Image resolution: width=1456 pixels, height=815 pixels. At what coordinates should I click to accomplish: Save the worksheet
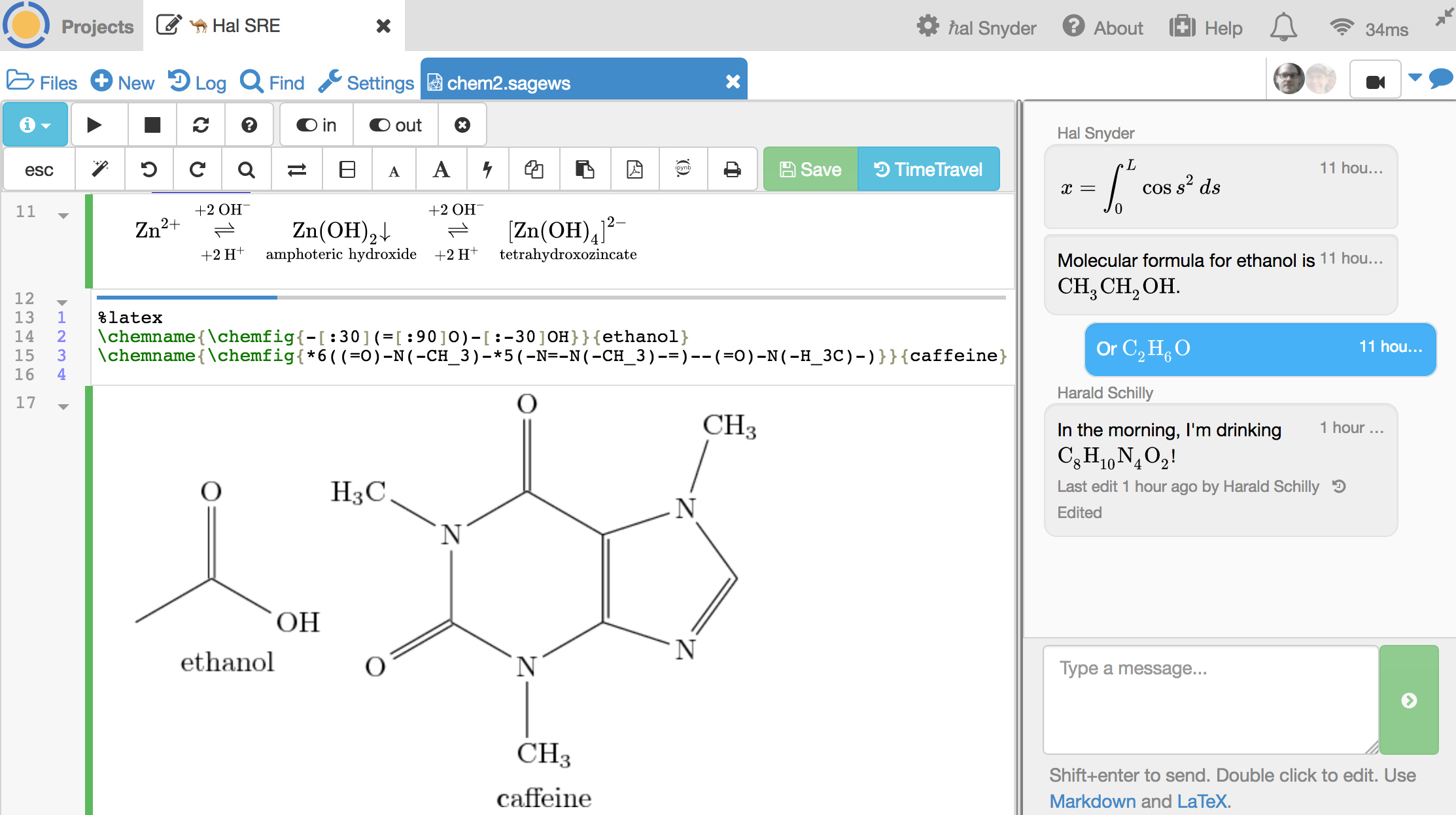coord(809,169)
